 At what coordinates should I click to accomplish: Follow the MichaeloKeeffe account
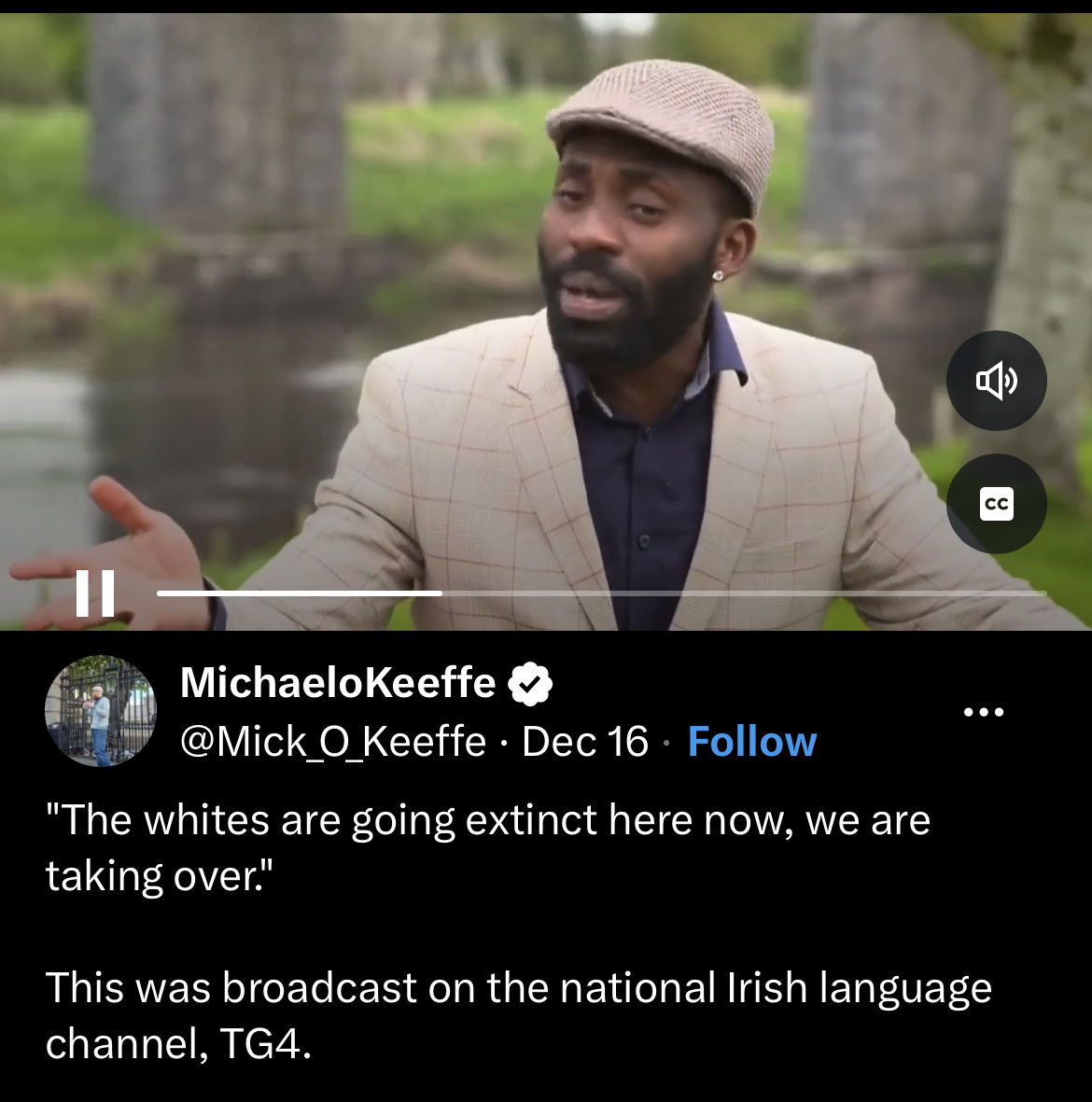[x=751, y=742]
